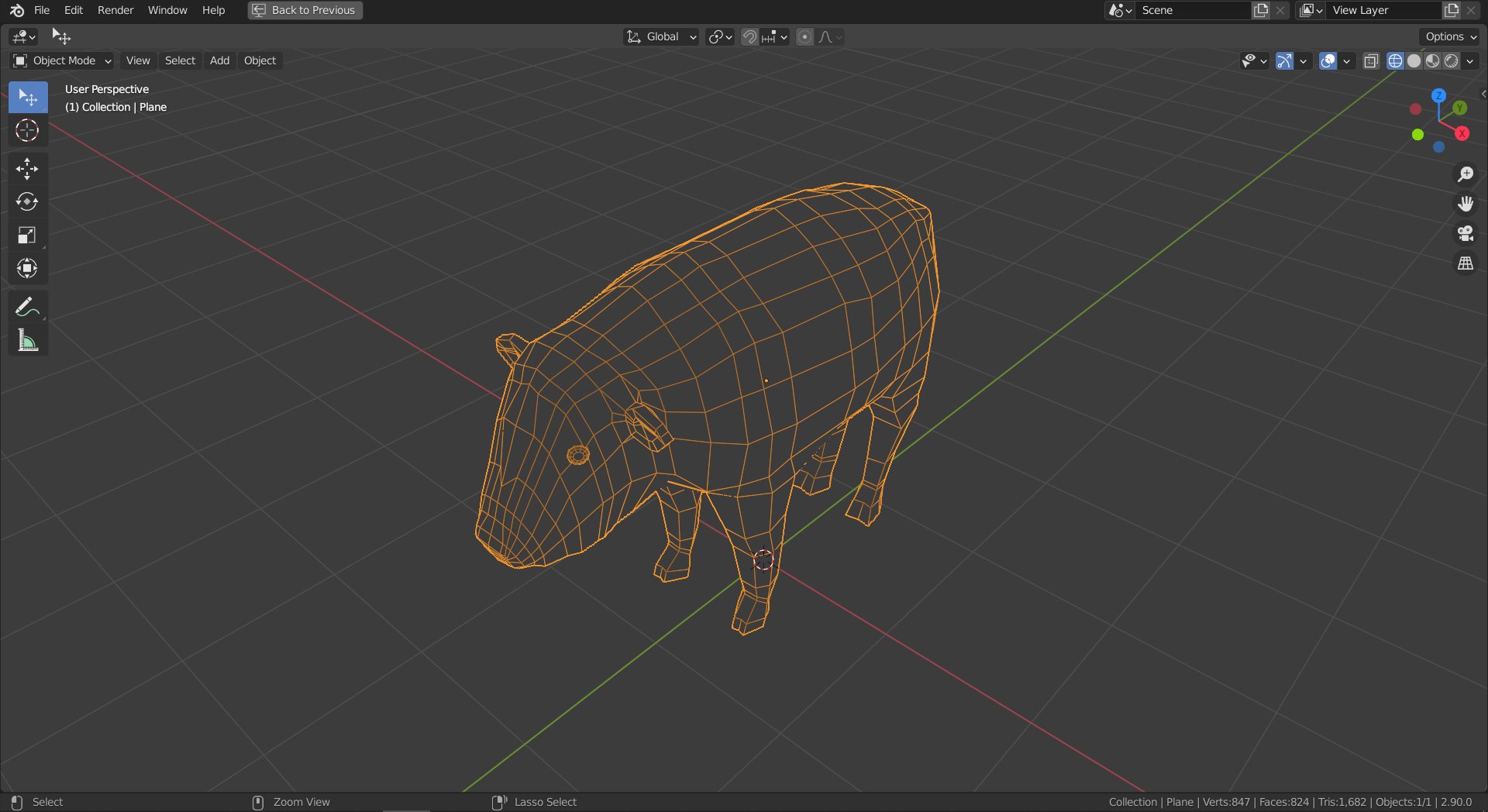Open the viewport View menu
The height and width of the screenshot is (812, 1488).
coord(138,60)
